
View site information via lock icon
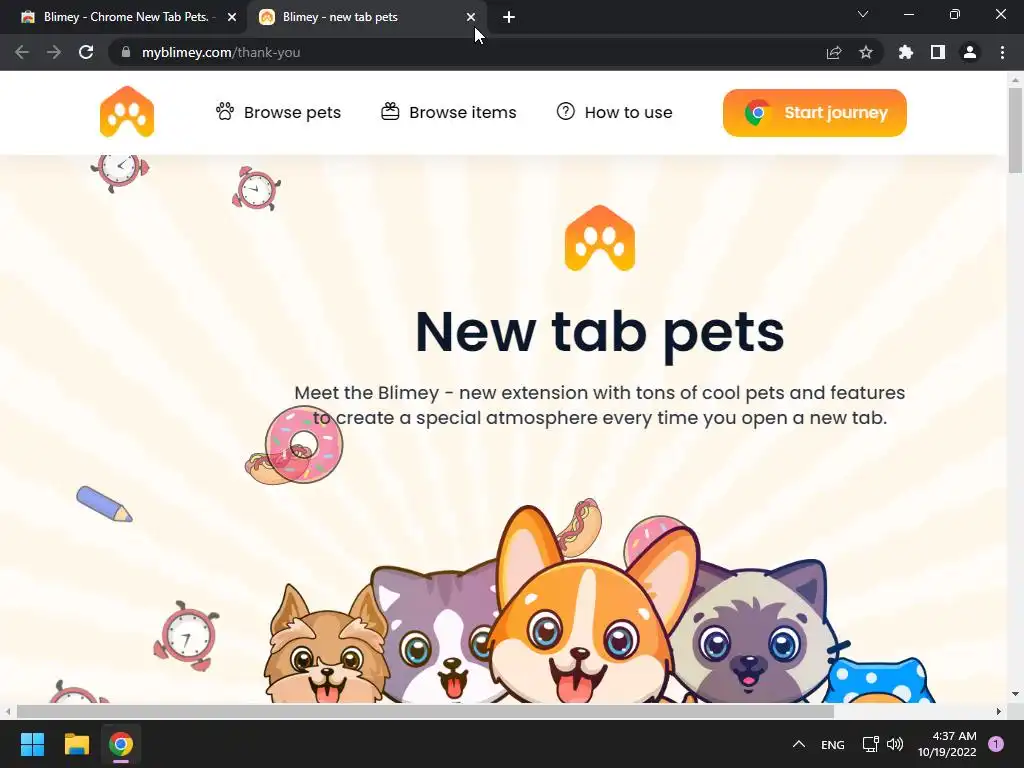point(126,52)
